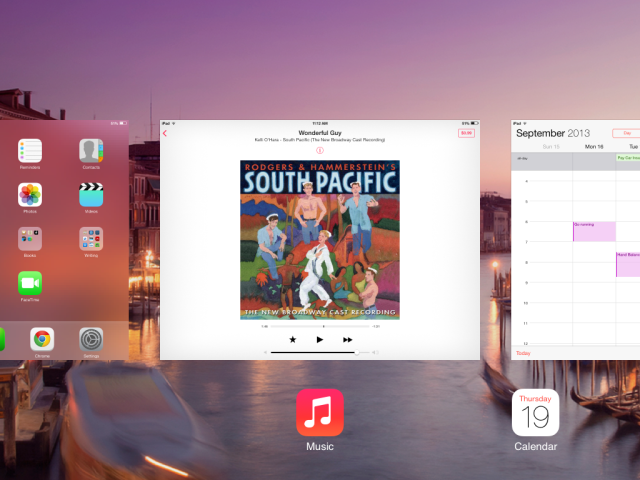Viewport: 640px width, 480px height.
Task: Star the track Wonderful Guy
Action: click(293, 340)
